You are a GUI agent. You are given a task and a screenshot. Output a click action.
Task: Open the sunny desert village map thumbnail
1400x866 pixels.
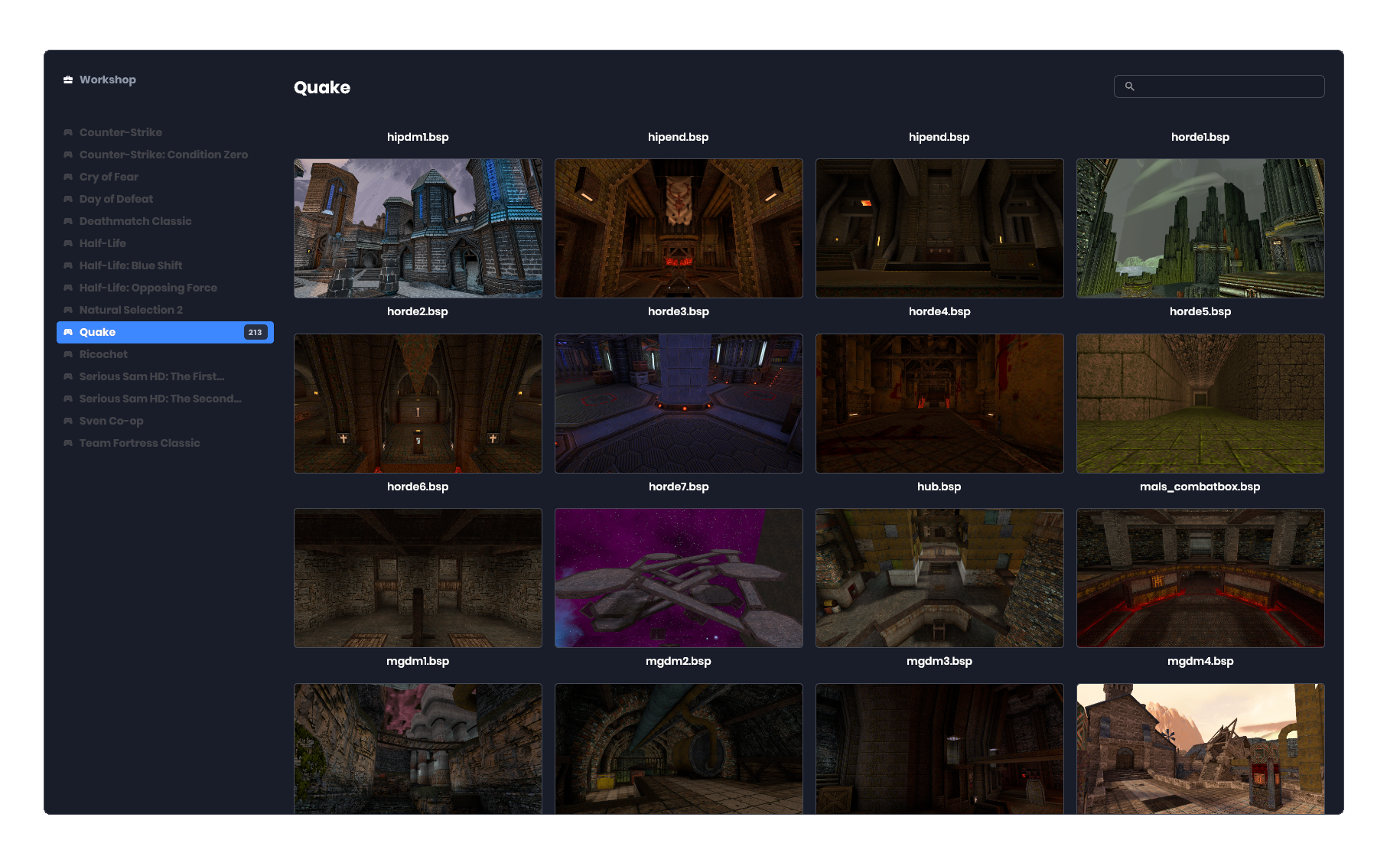(1200, 749)
